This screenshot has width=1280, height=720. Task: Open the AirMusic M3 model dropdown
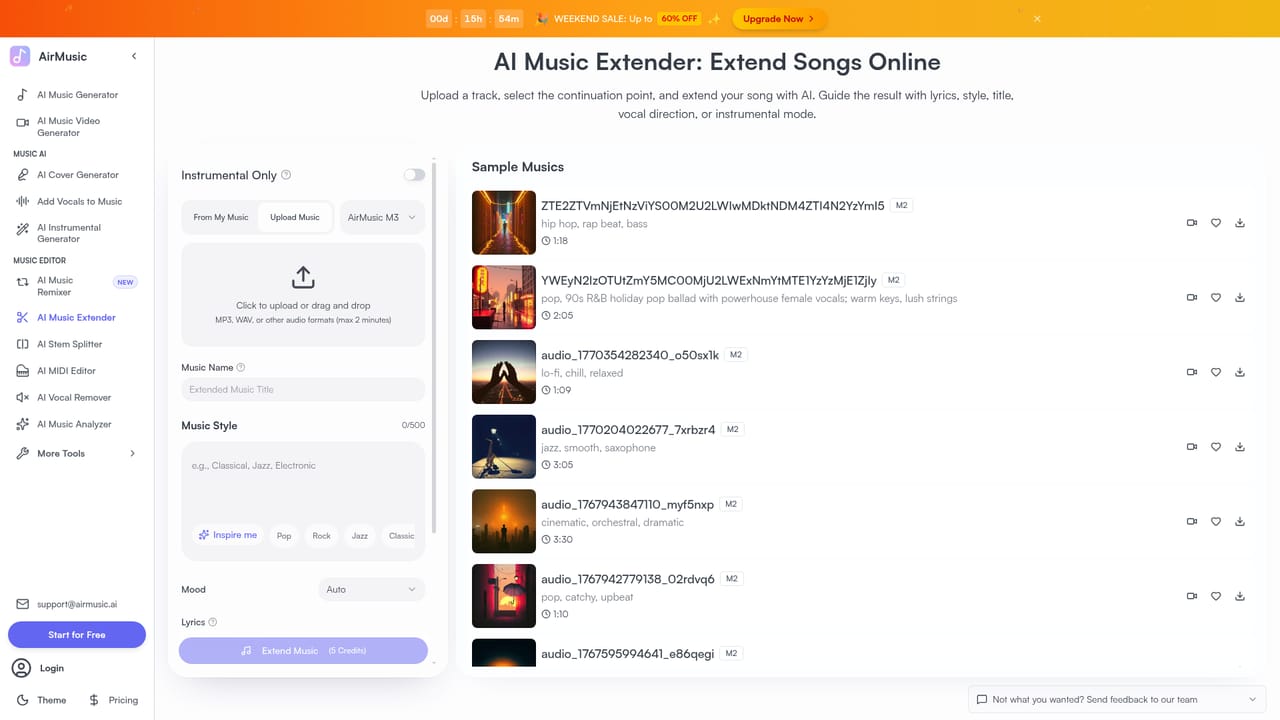(382, 217)
